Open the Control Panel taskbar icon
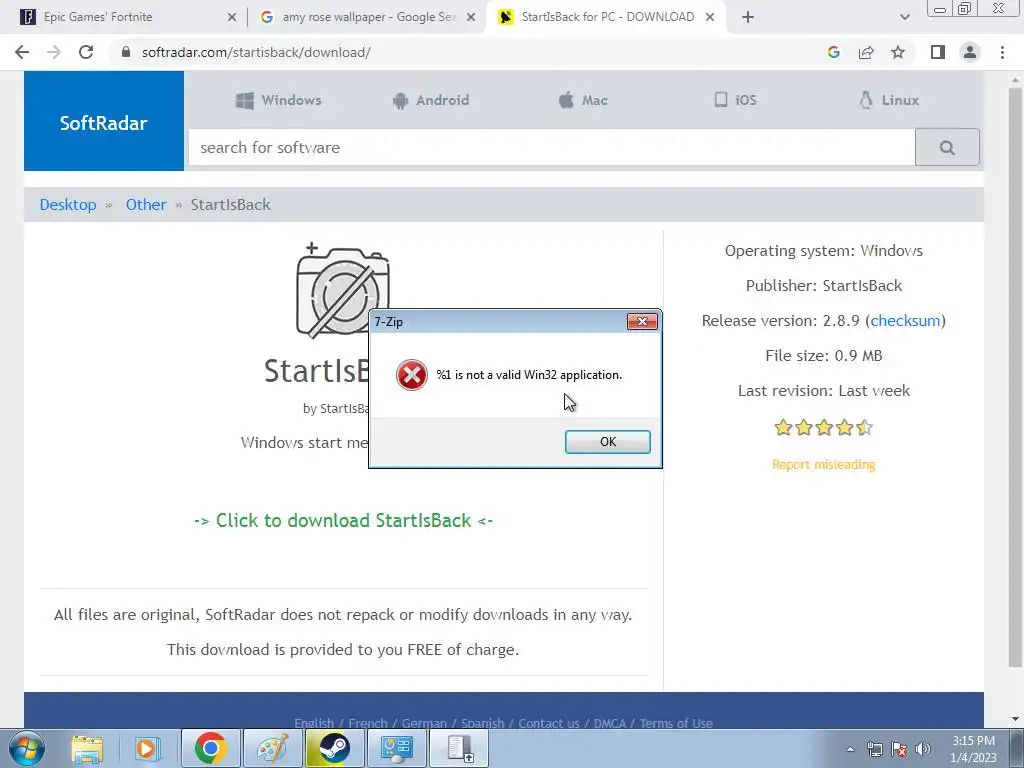 [x=396, y=748]
